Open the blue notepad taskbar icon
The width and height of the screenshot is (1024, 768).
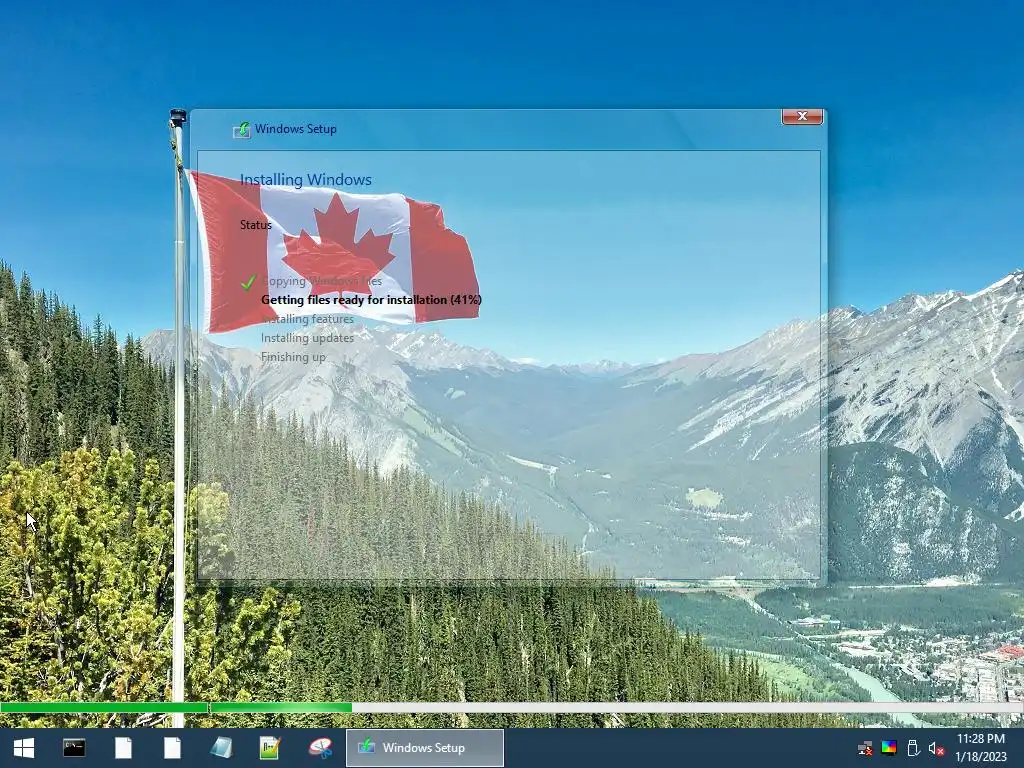tap(221, 748)
